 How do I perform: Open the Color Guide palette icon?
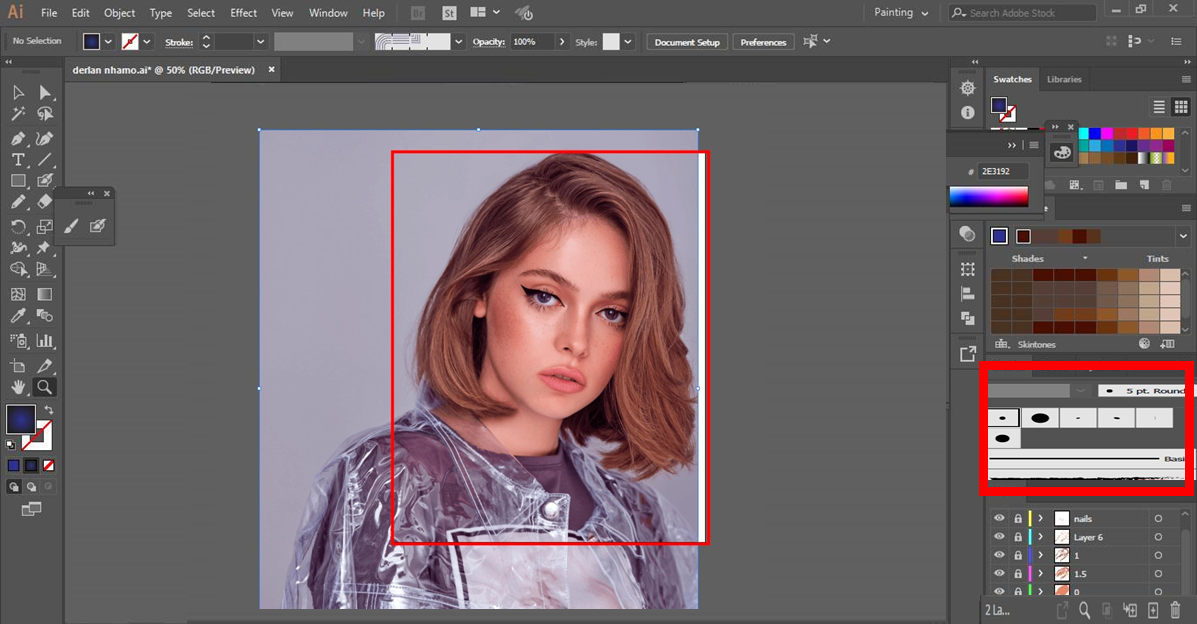tap(1062, 152)
